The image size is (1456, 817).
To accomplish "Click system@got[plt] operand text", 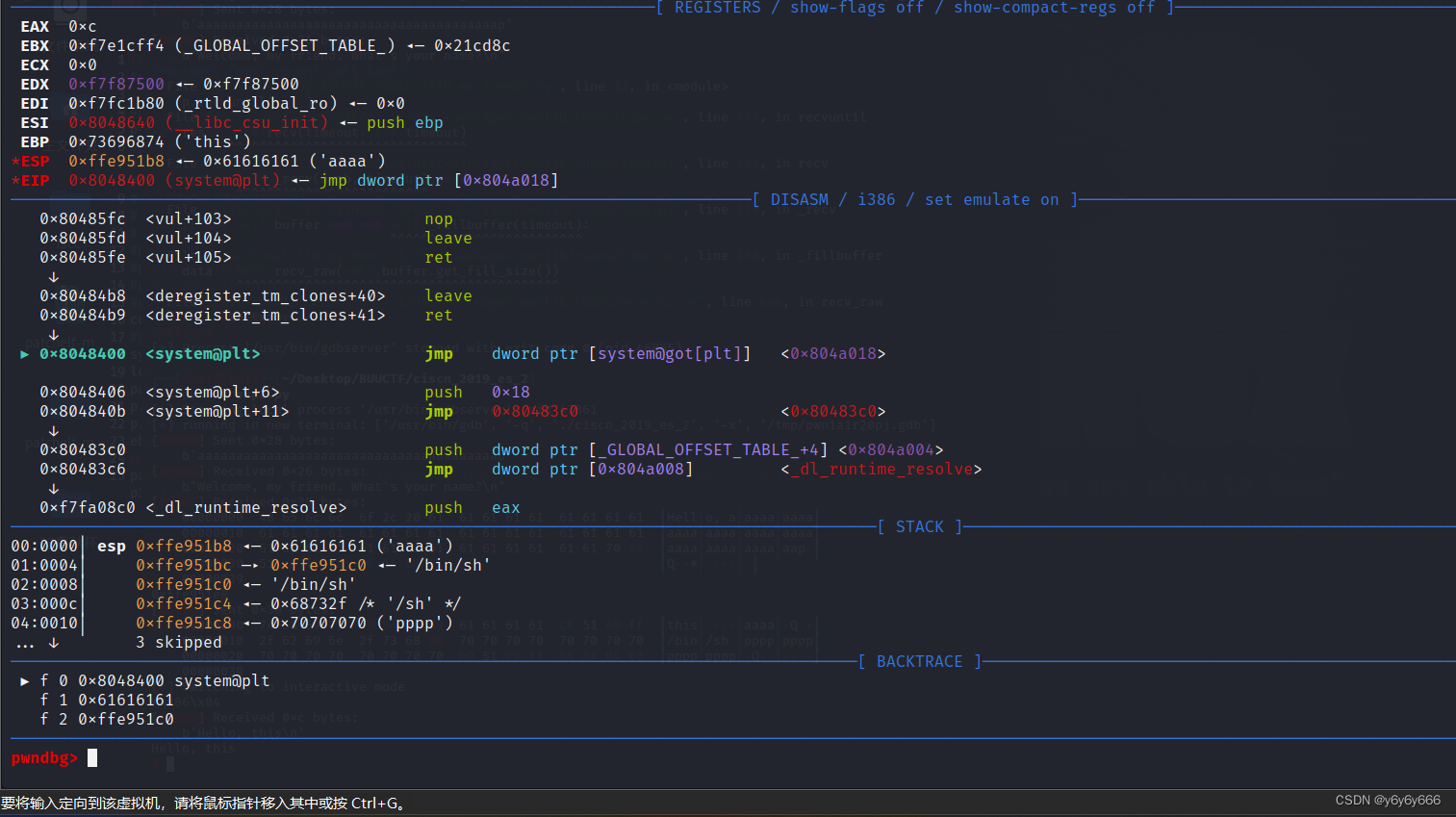I will pyautogui.click(x=670, y=354).
